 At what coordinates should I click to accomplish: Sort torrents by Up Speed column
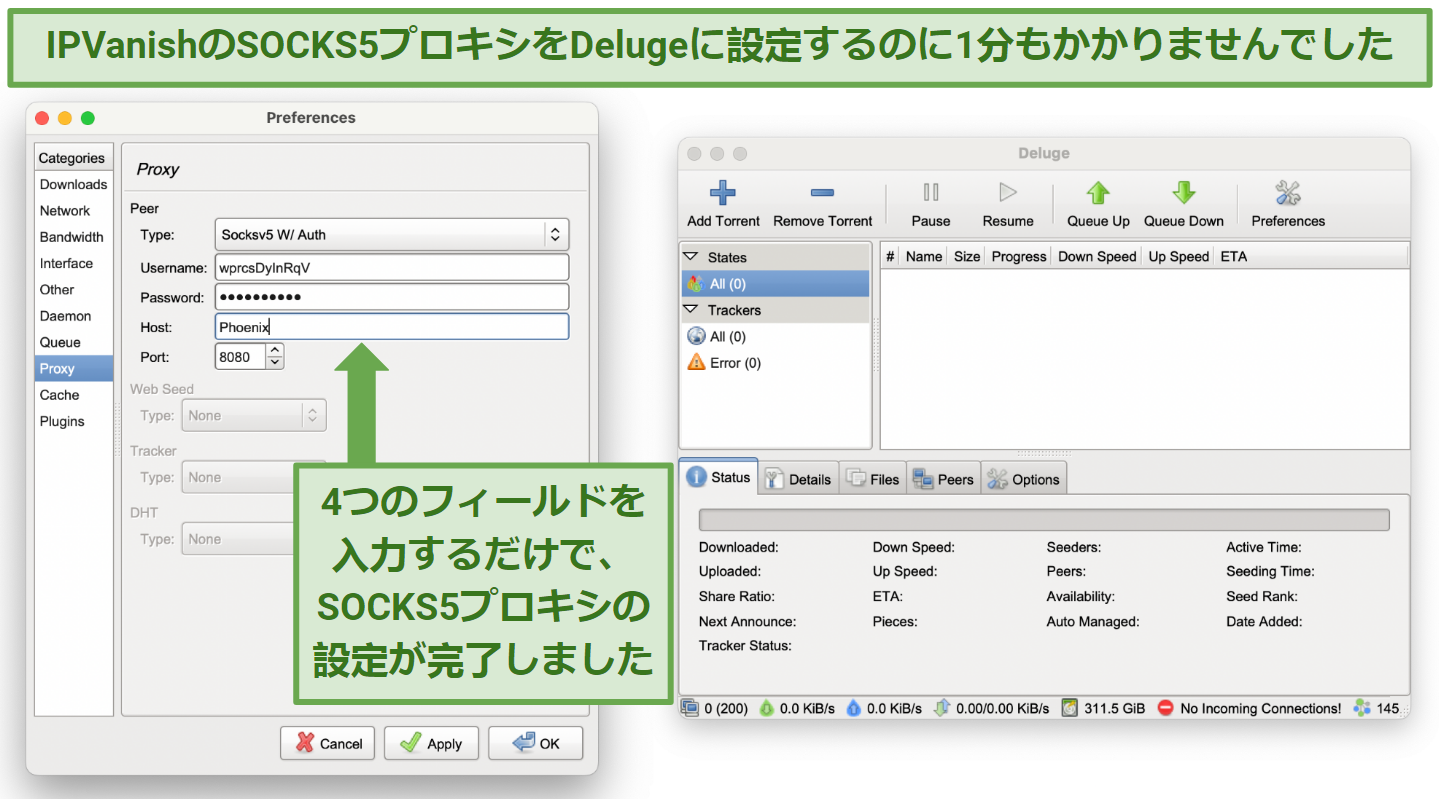click(1178, 256)
